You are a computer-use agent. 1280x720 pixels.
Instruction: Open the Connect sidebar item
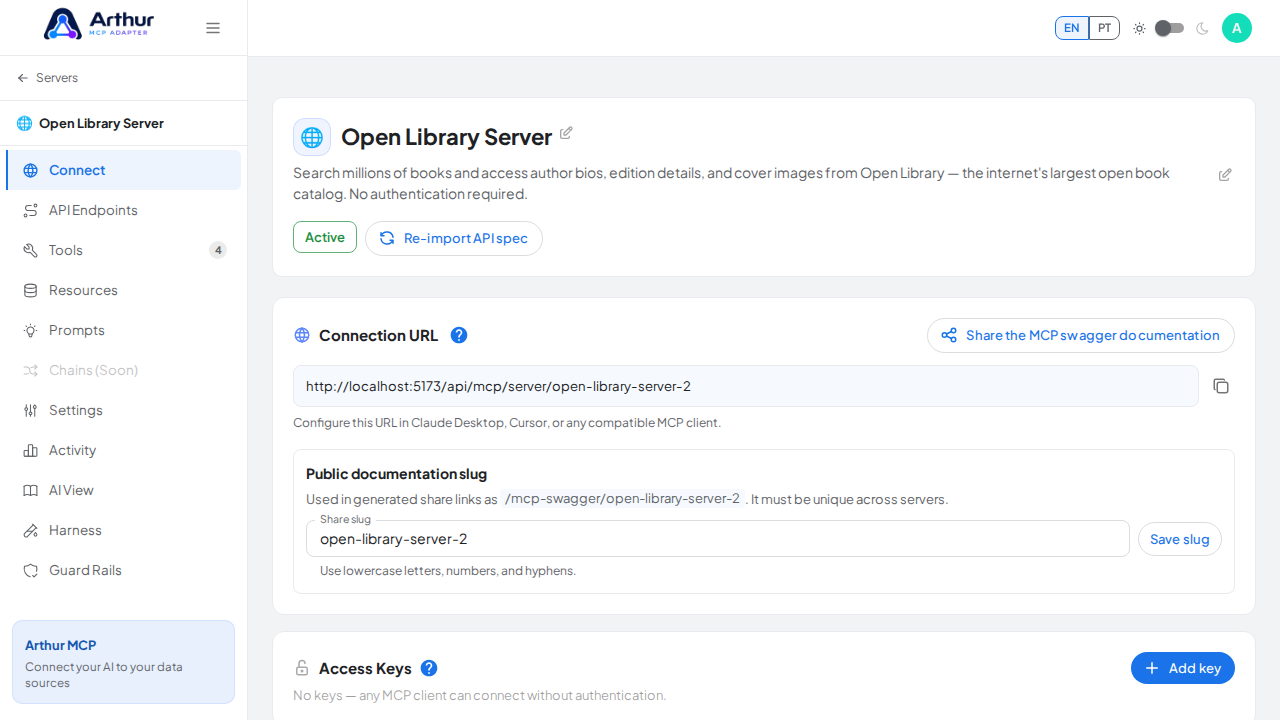click(x=124, y=170)
